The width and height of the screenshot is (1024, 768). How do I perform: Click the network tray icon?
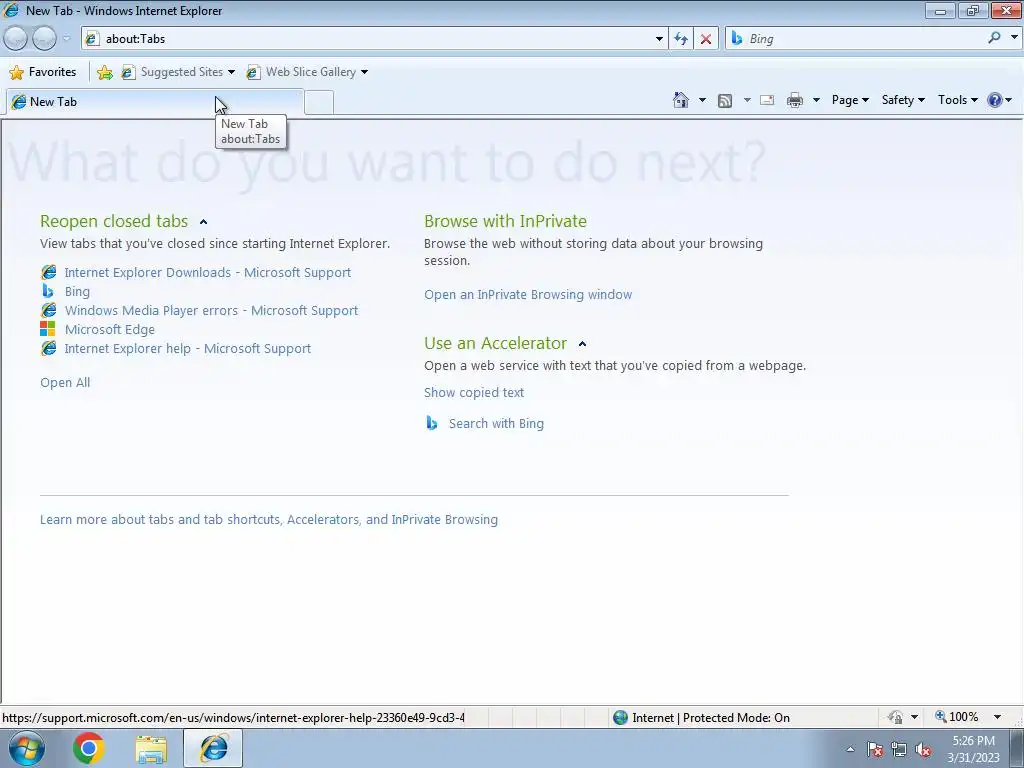click(x=899, y=749)
